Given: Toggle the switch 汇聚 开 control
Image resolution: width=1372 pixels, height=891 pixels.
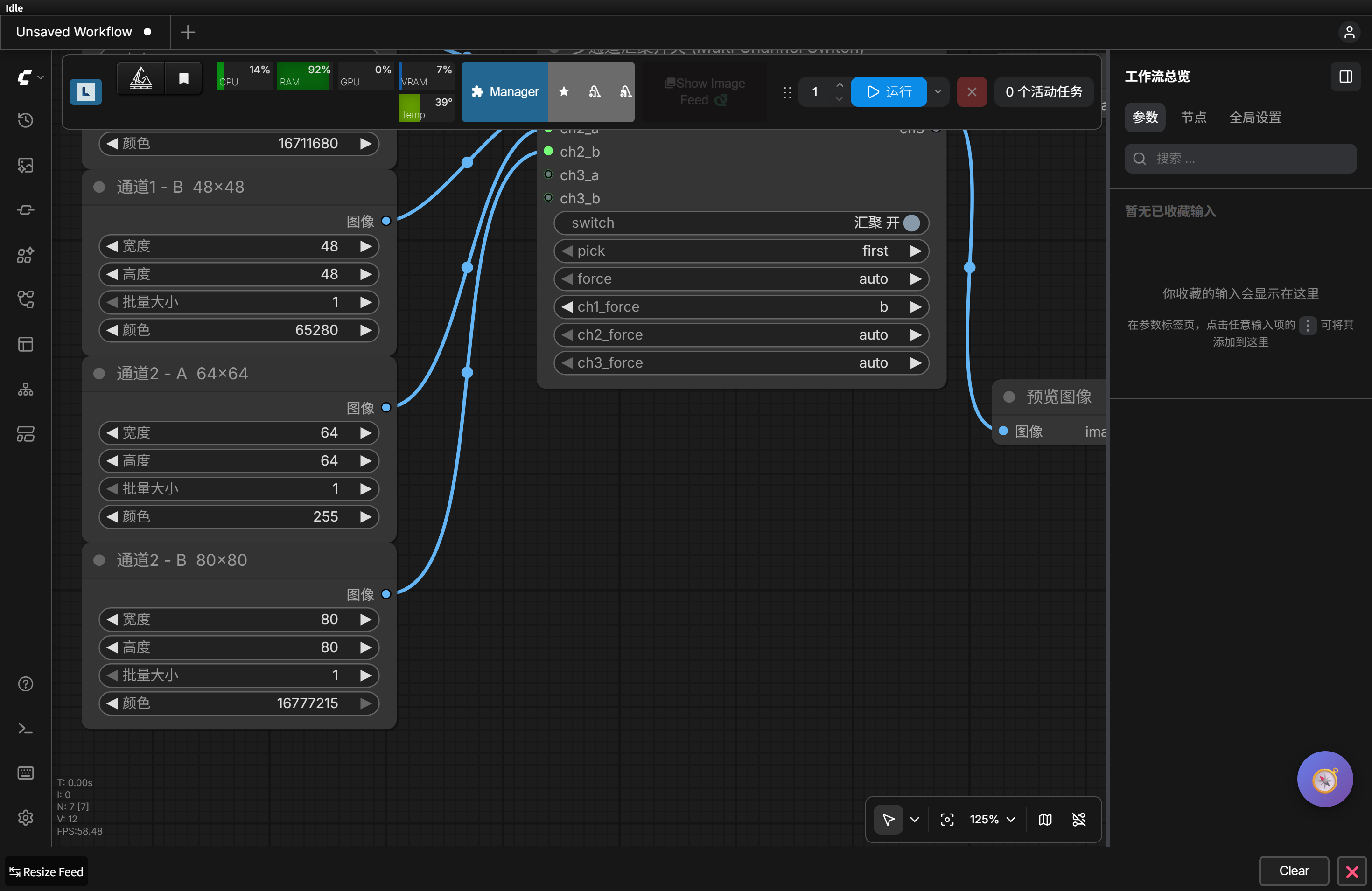Looking at the screenshot, I should pos(742,223).
